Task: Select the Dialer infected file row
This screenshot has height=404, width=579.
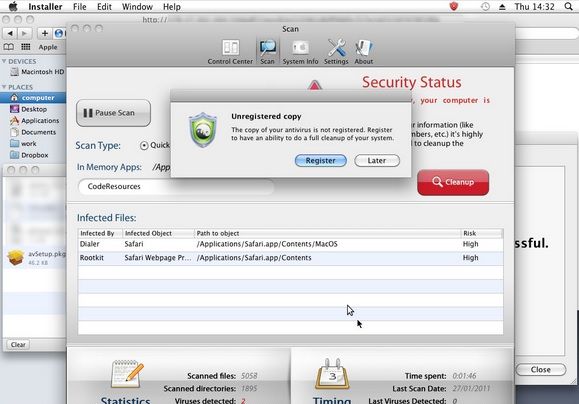Action: click(x=290, y=244)
